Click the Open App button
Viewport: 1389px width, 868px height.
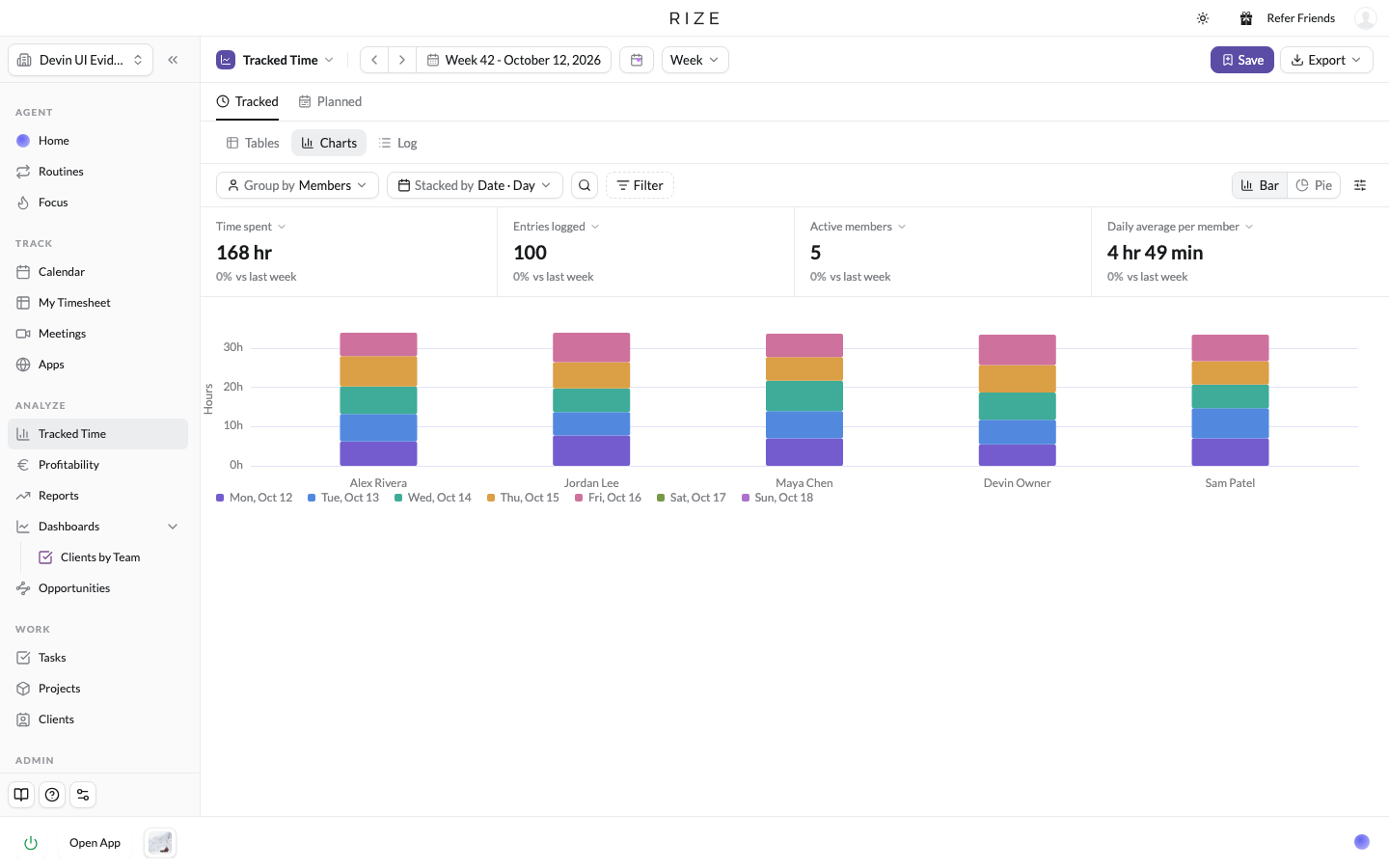point(95,843)
